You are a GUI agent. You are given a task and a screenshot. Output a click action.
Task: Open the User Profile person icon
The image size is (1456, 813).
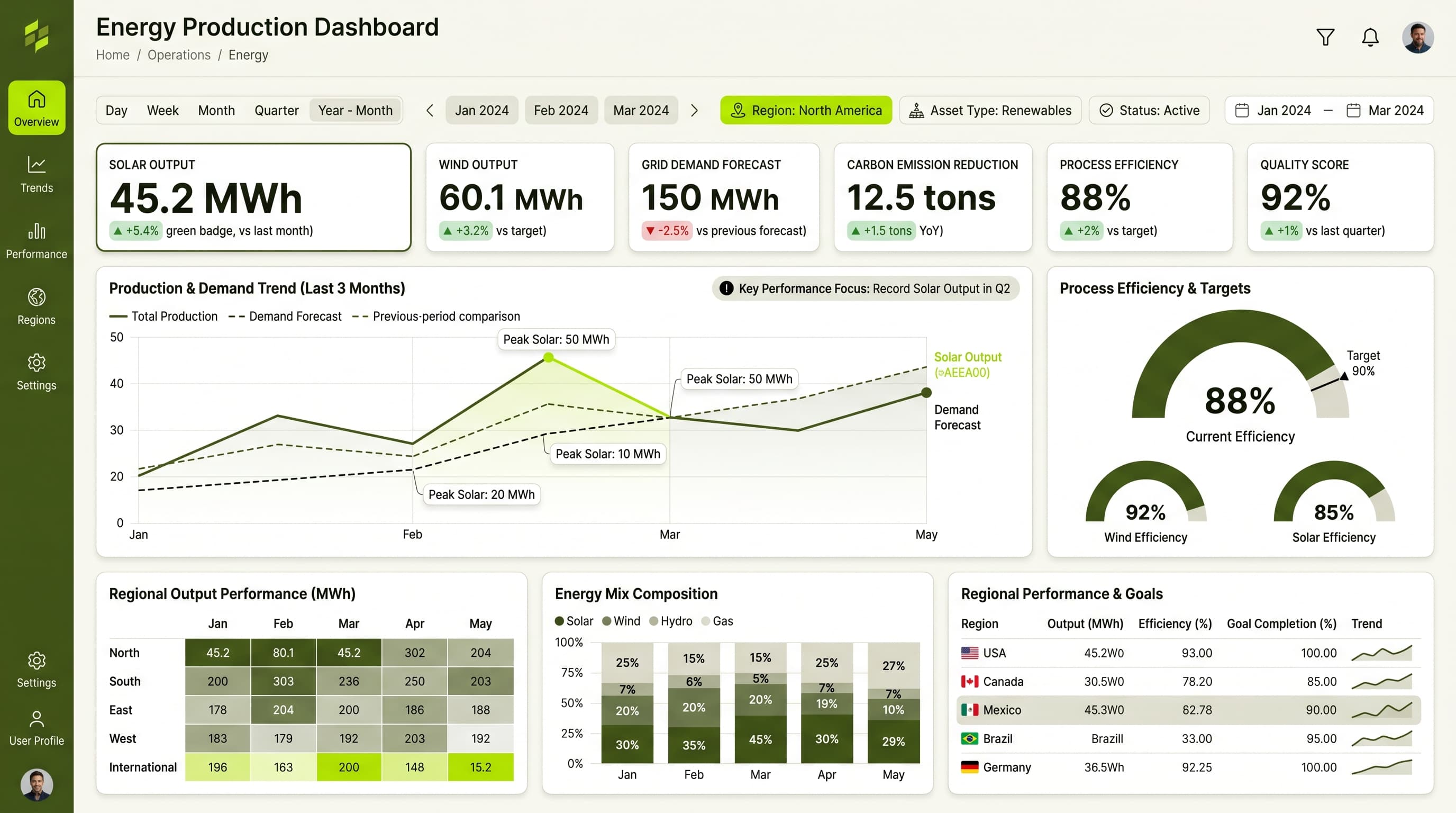(x=37, y=719)
